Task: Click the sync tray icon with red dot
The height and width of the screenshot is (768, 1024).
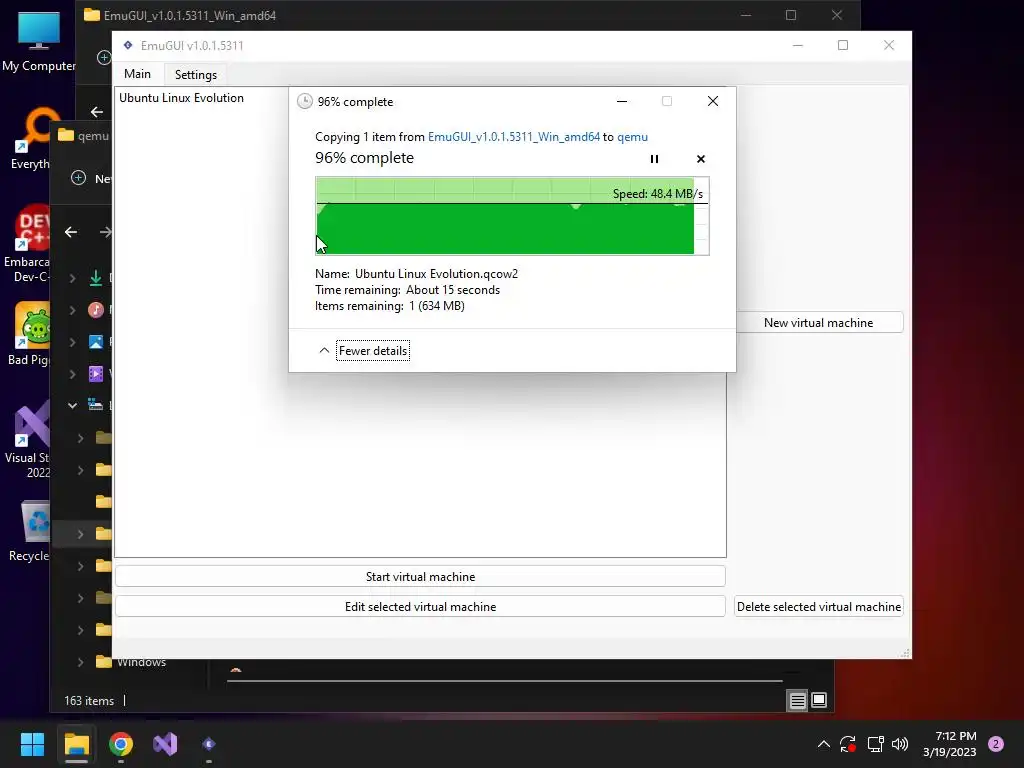Action: tap(848, 744)
